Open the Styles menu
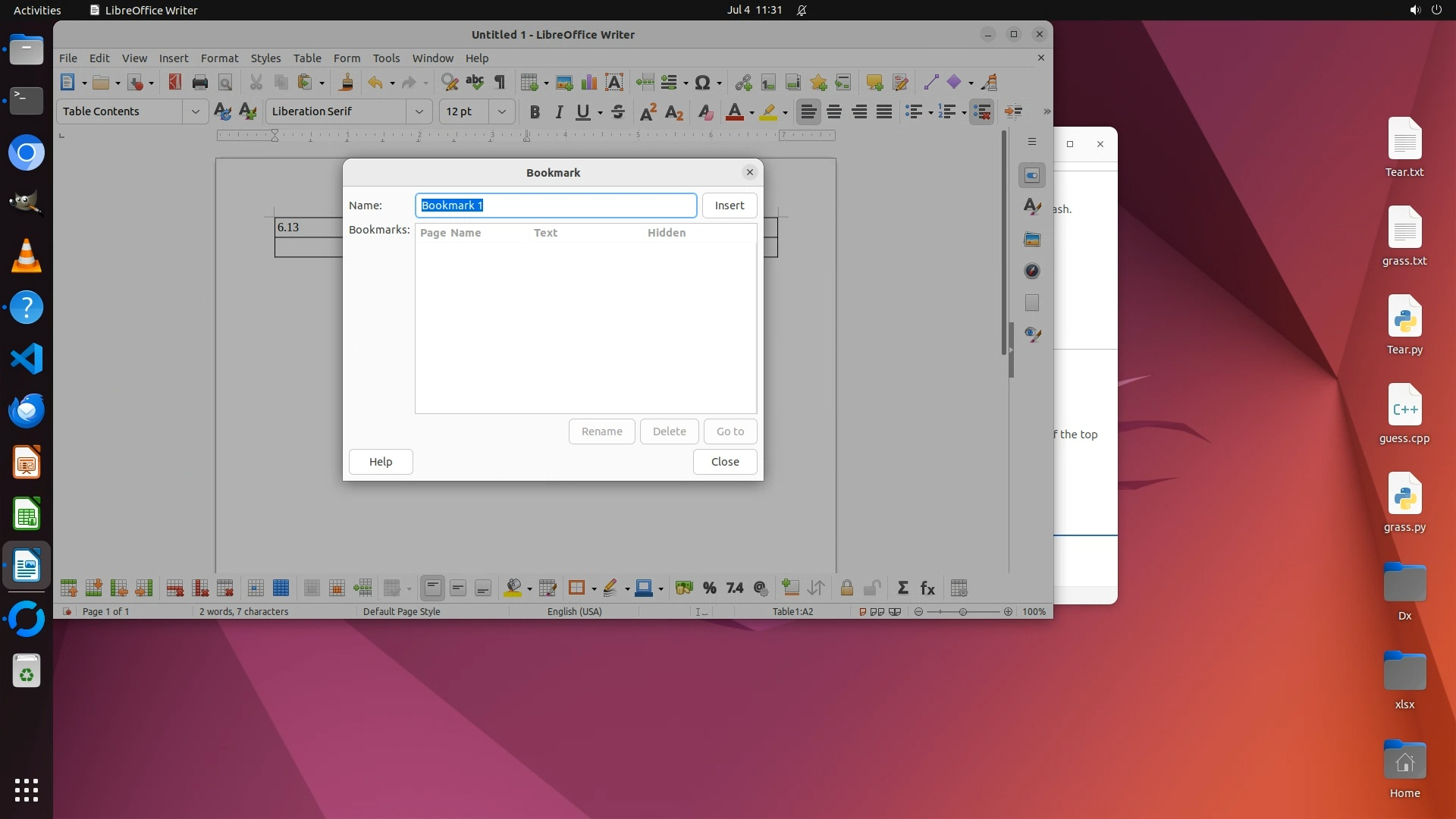Viewport: 1456px width, 819px height. tap(265, 58)
